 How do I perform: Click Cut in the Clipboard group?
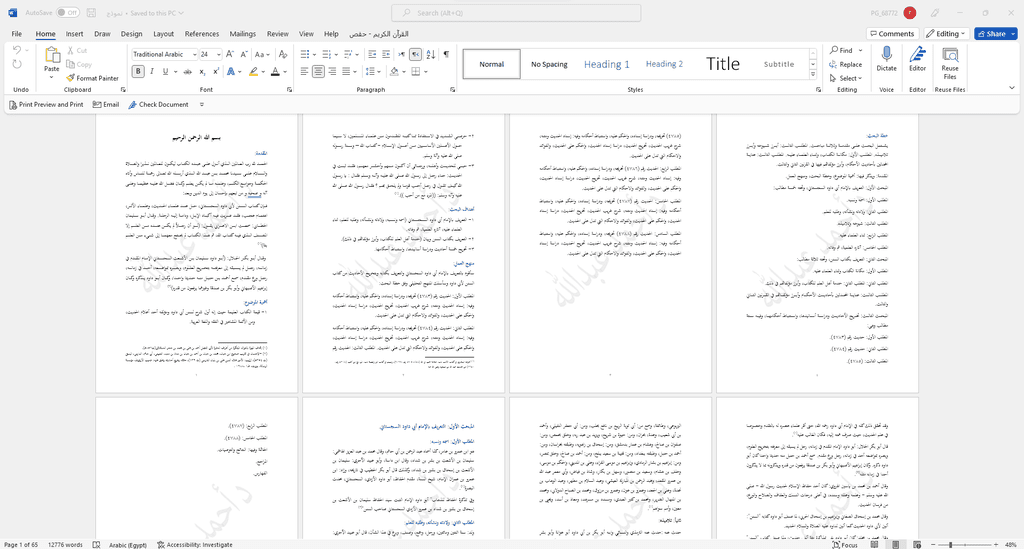[x=77, y=50]
